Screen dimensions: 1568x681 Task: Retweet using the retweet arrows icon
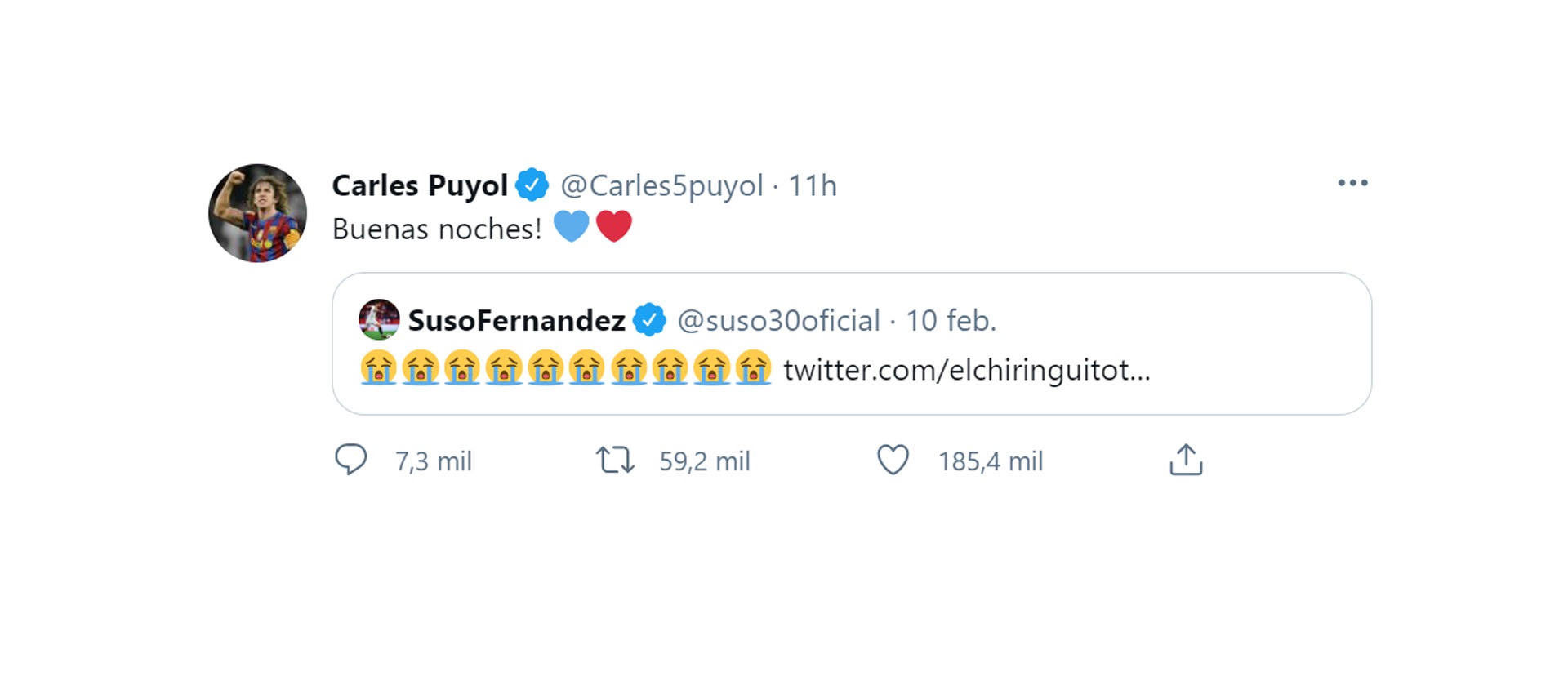click(x=615, y=460)
